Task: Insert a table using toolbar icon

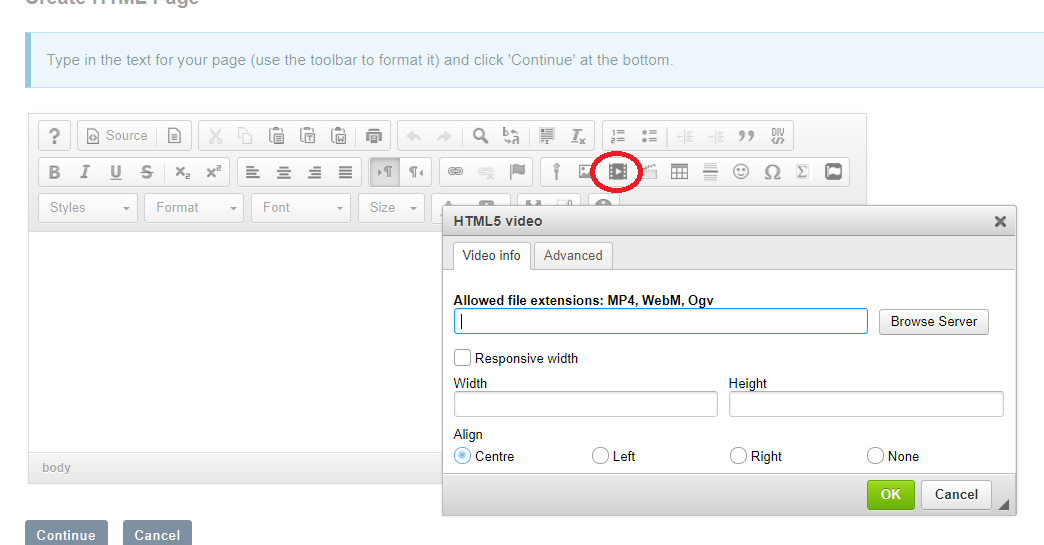Action: click(x=679, y=172)
